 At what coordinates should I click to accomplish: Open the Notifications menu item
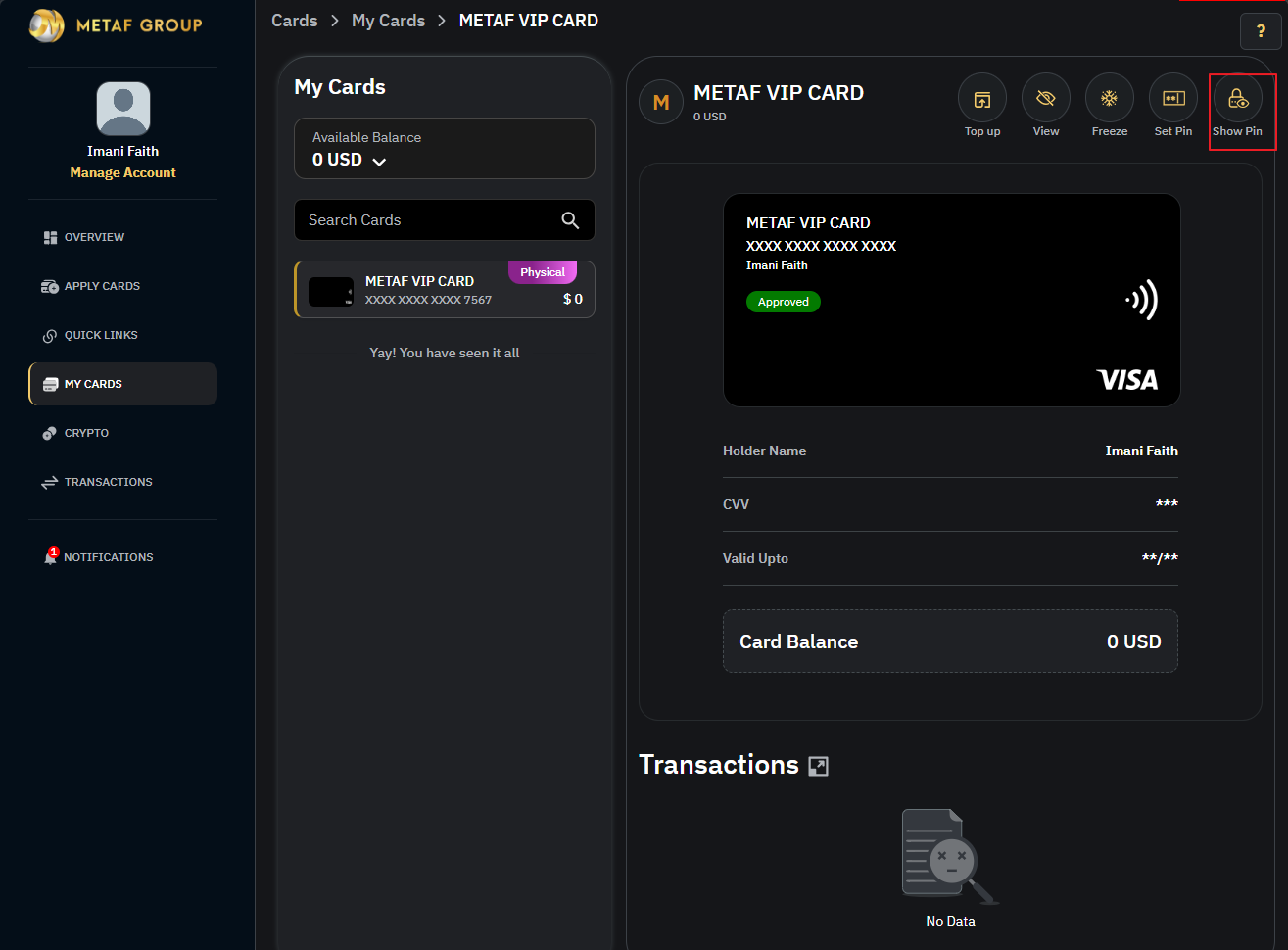(x=123, y=557)
